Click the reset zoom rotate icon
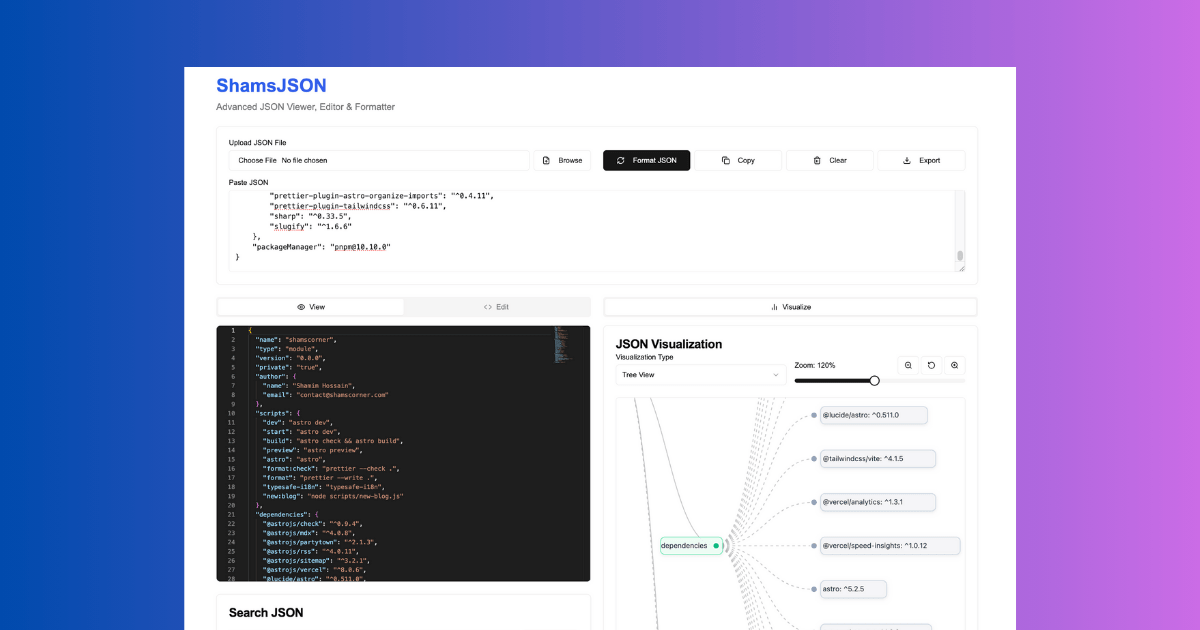Screen dimensions: 1200x630 (931, 366)
